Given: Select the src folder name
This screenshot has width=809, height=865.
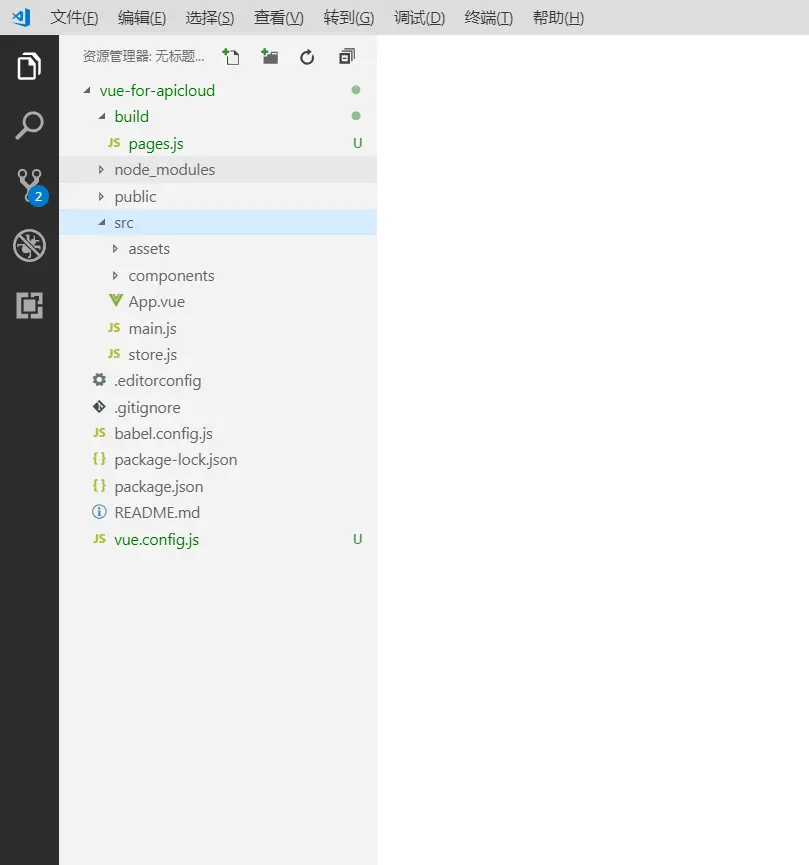Looking at the screenshot, I should (x=124, y=223).
